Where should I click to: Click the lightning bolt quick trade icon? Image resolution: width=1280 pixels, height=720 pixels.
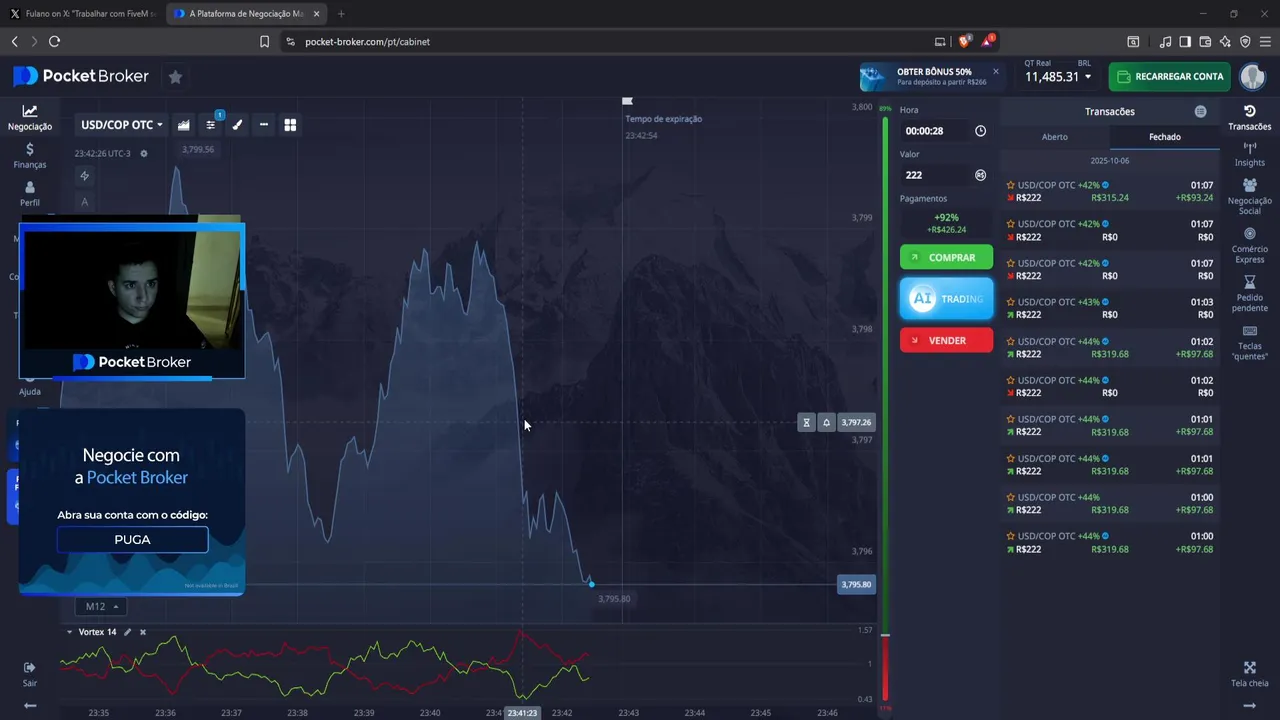tap(85, 176)
